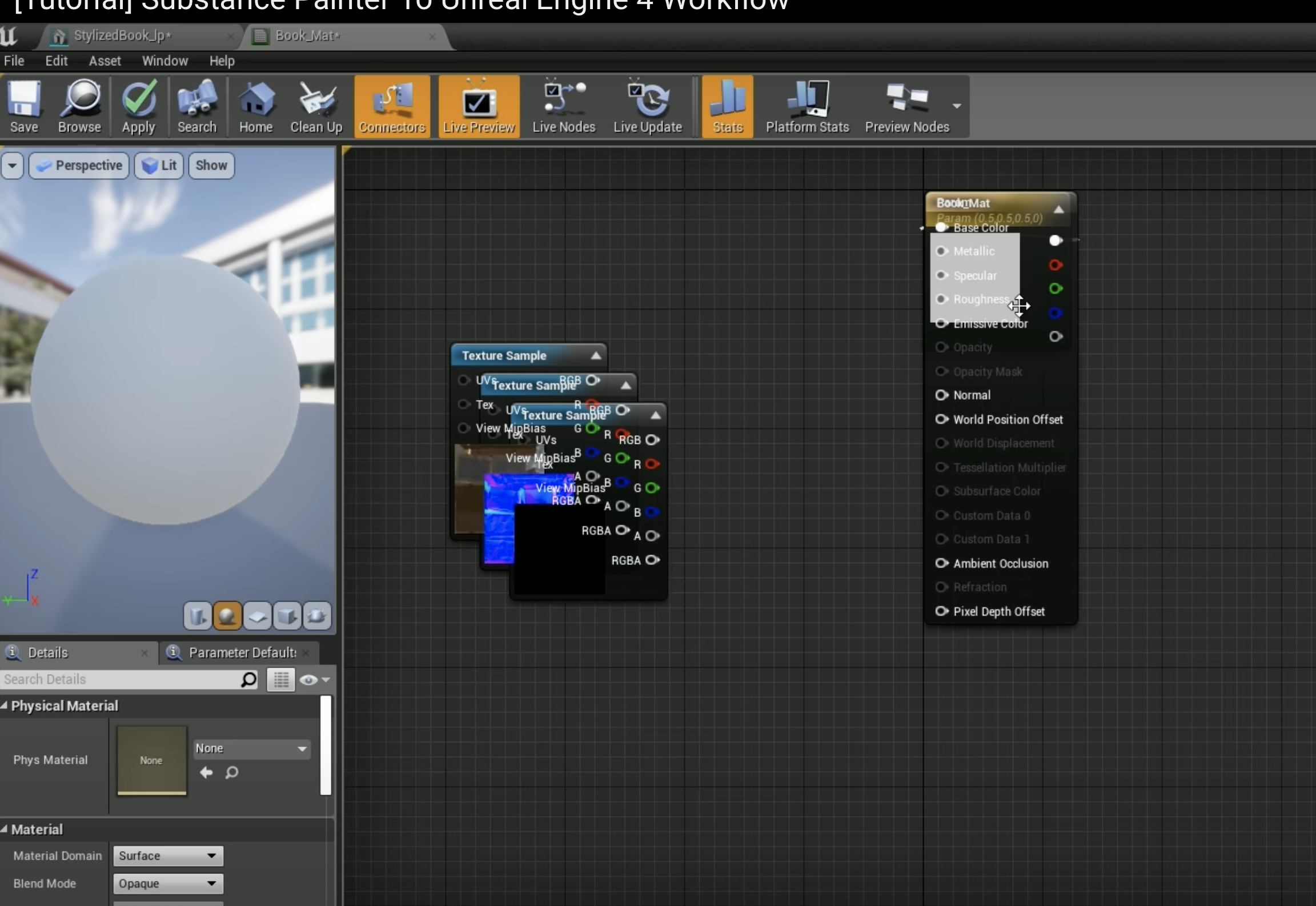Image resolution: width=1316 pixels, height=906 pixels.
Task: Toggle the Live Preview button off
Action: click(x=479, y=107)
